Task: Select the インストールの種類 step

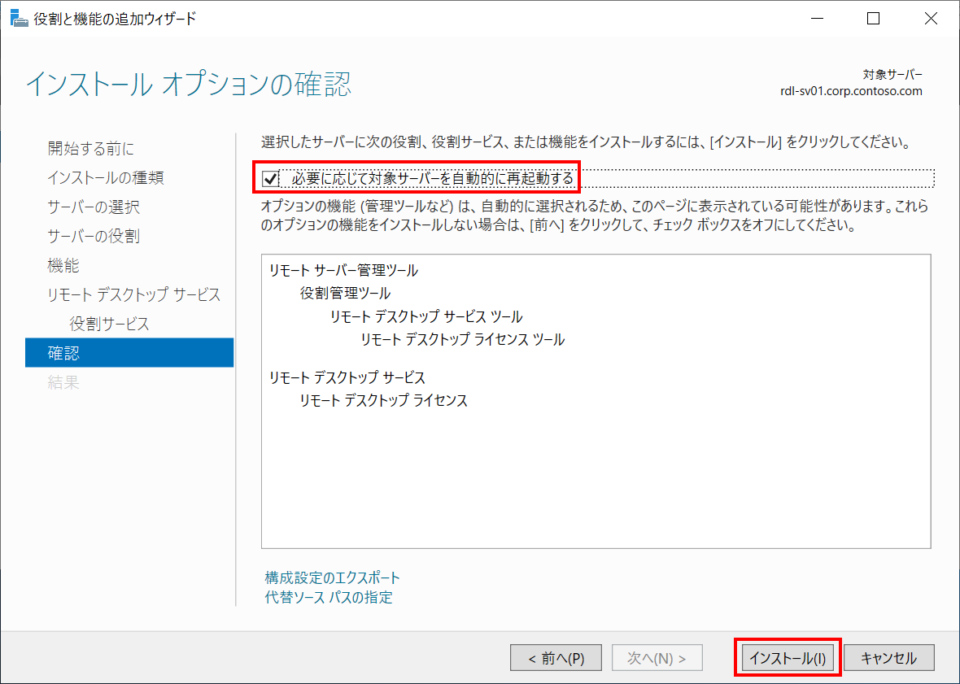Action: (x=105, y=178)
